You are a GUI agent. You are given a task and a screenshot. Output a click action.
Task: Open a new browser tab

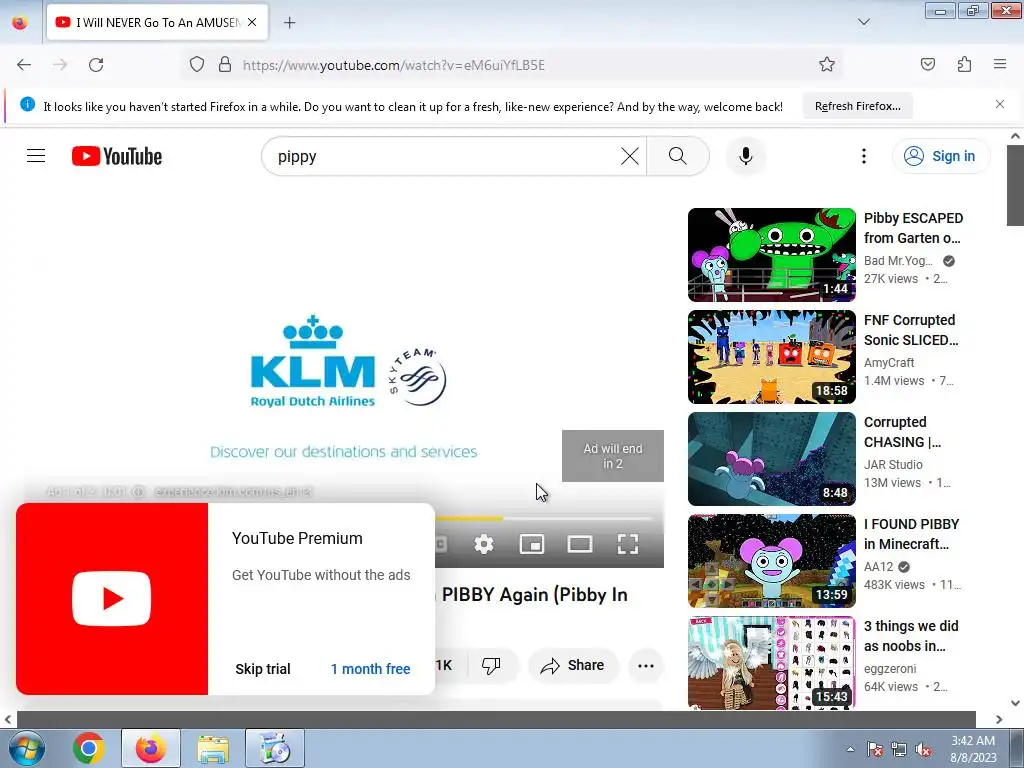pos(289,23)
